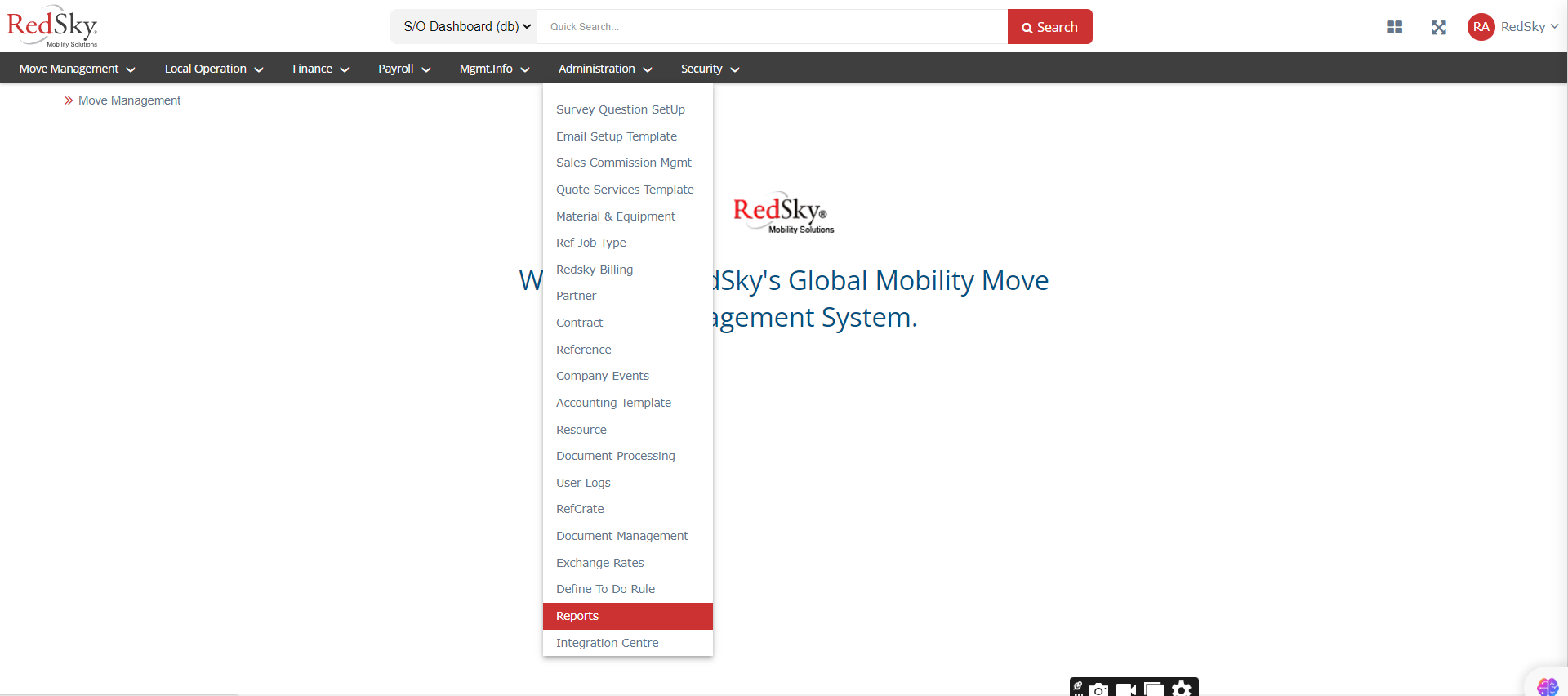Expand the Mgmt.Info menu
This screenshot has height=696, width=1568.
pyautogui.click(x=494, y=69)
